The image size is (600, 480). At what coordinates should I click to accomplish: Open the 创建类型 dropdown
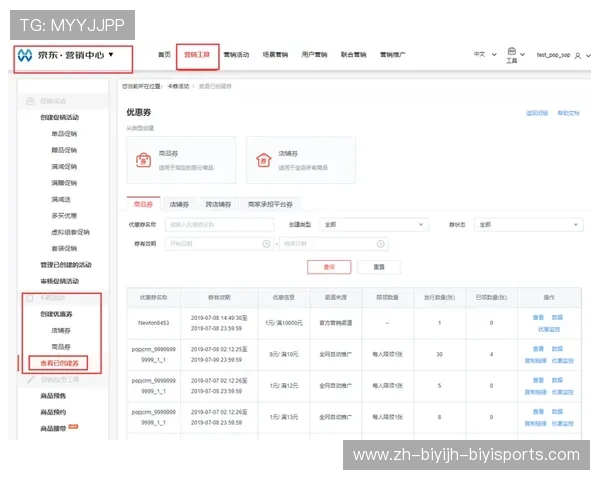pyautogui.click(x=373, y=225)
